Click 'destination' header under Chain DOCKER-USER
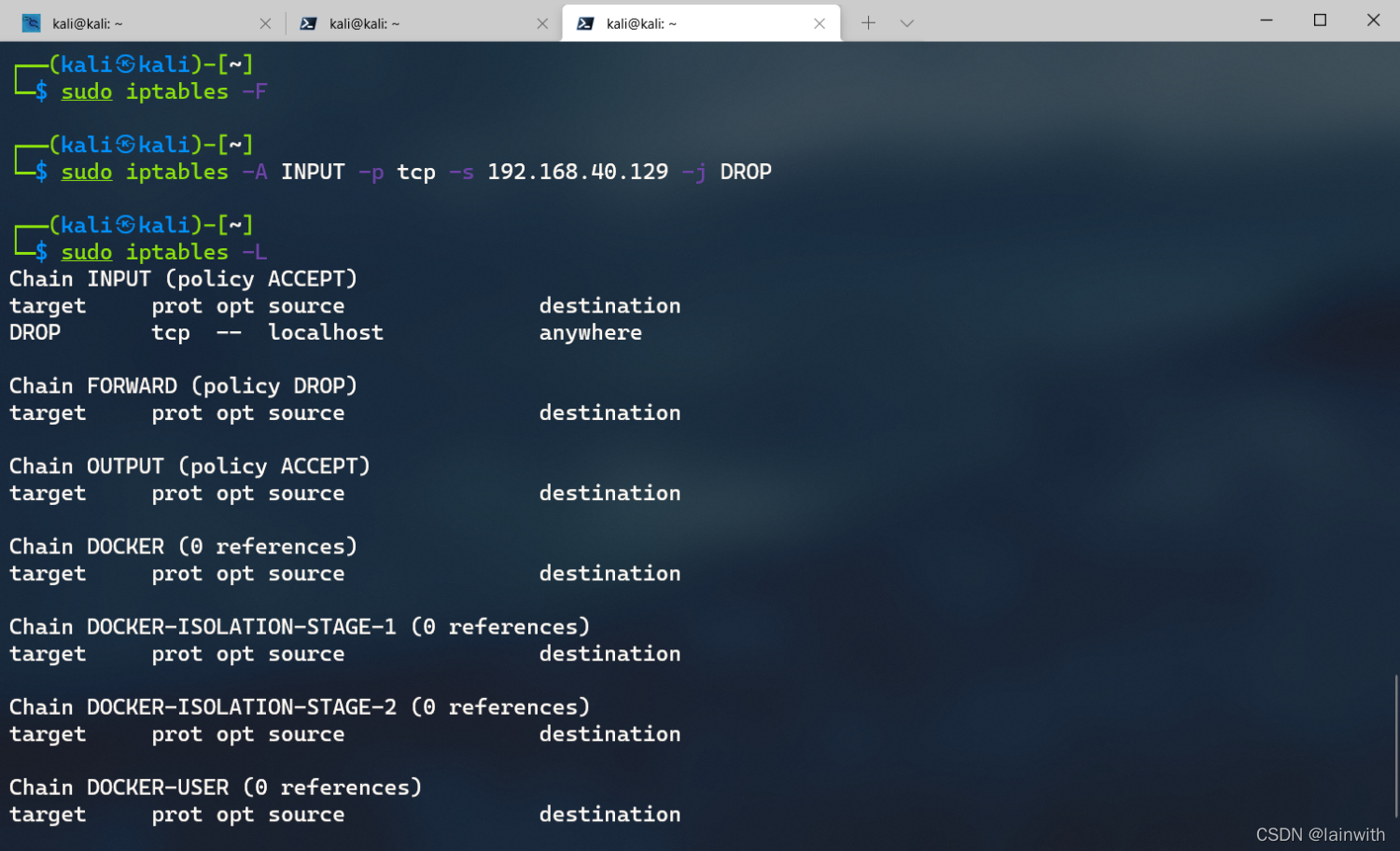 click(x=609, y=814)
